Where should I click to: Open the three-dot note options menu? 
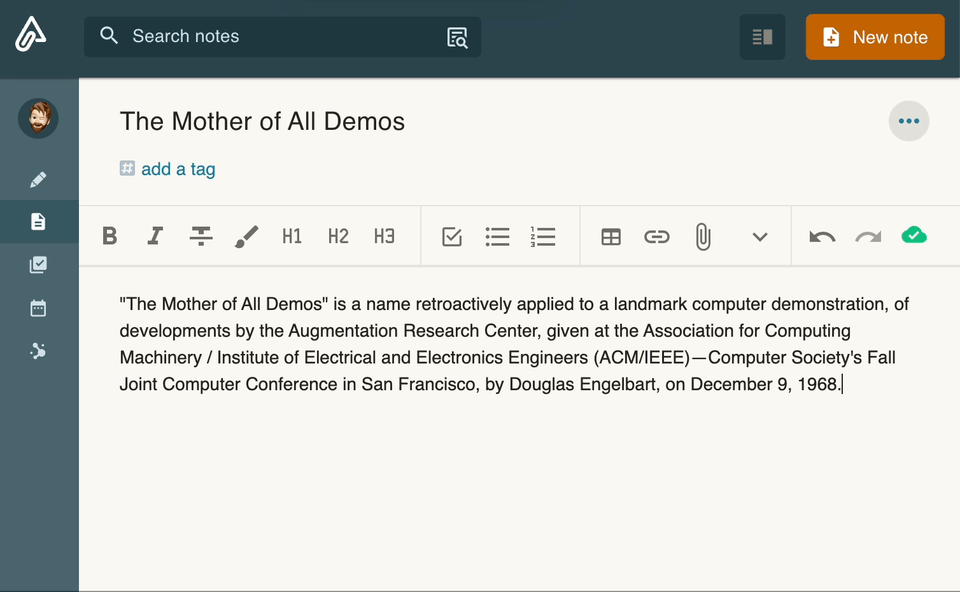909,121
